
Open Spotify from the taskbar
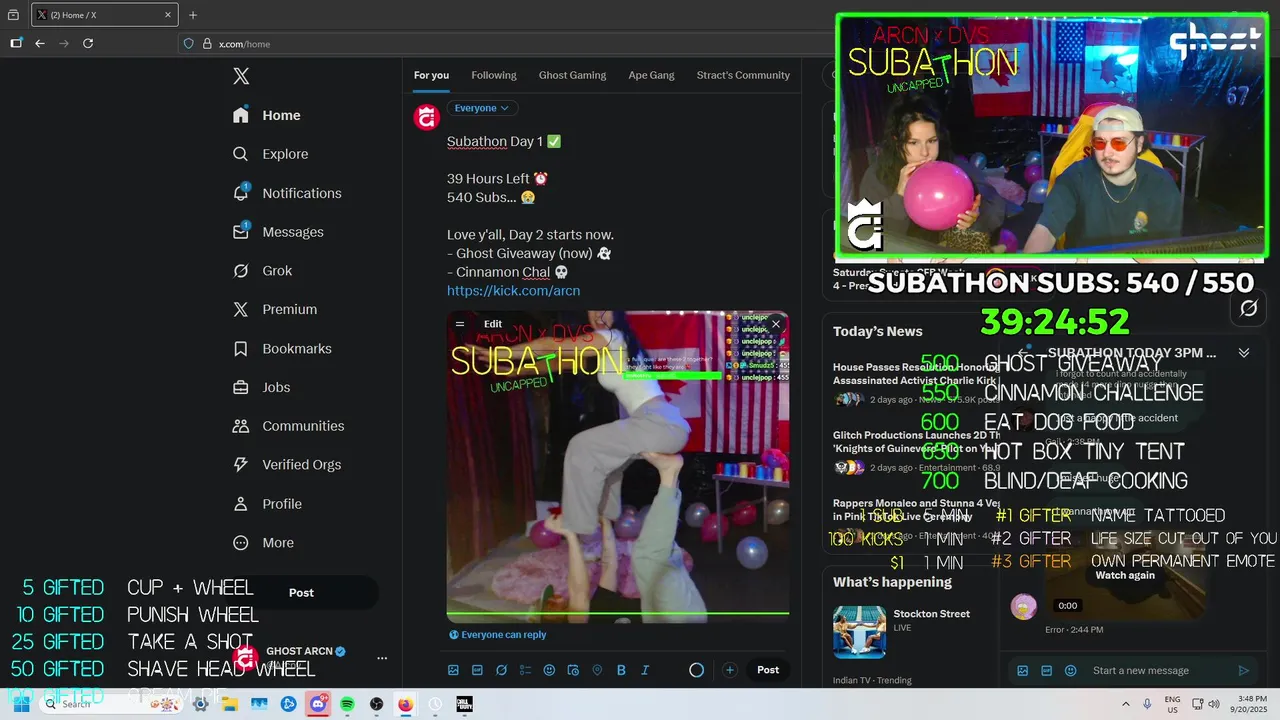pos(347,704)
